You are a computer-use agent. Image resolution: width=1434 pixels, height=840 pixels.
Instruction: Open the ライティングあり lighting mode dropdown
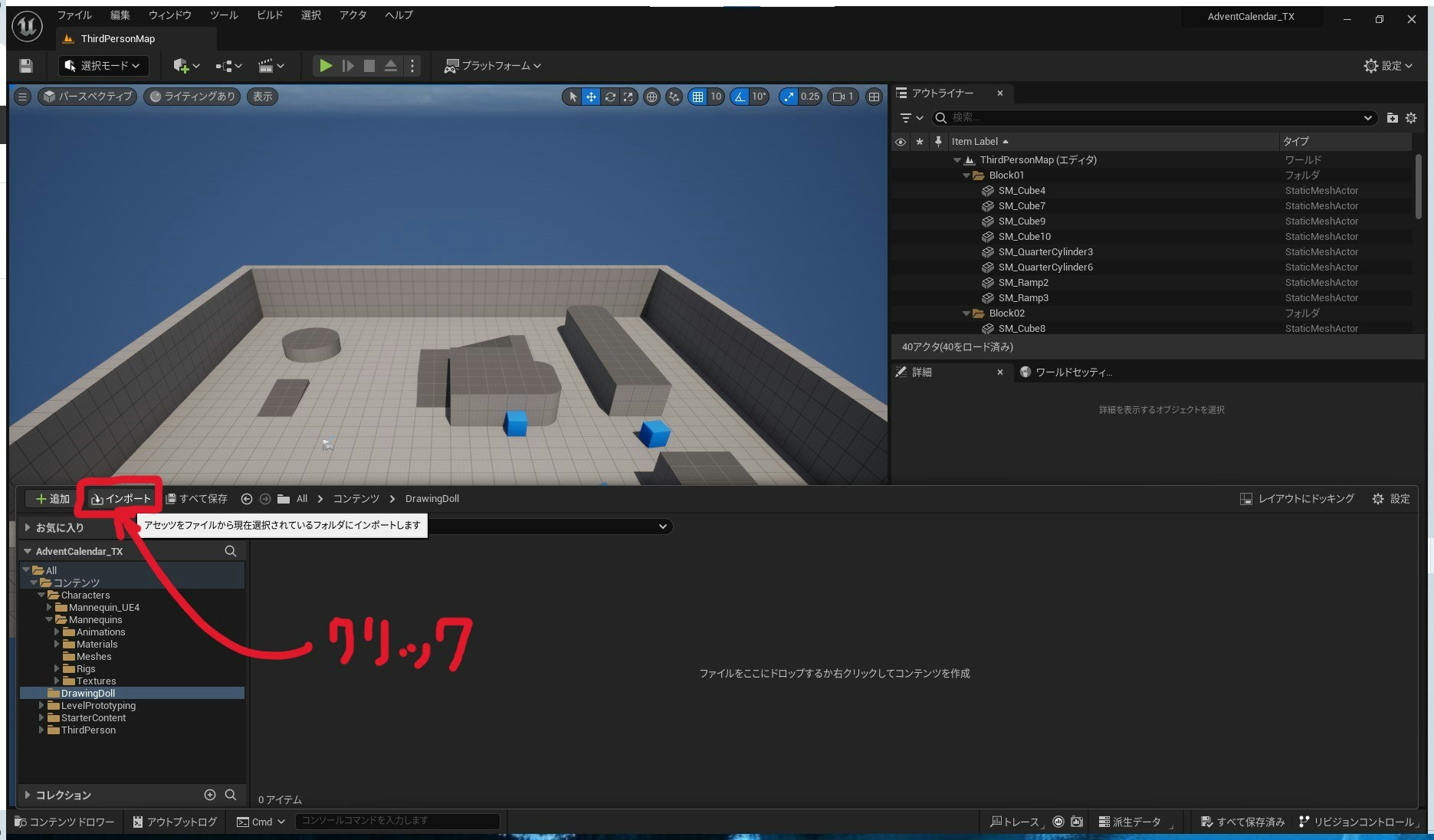coord(192,97)
